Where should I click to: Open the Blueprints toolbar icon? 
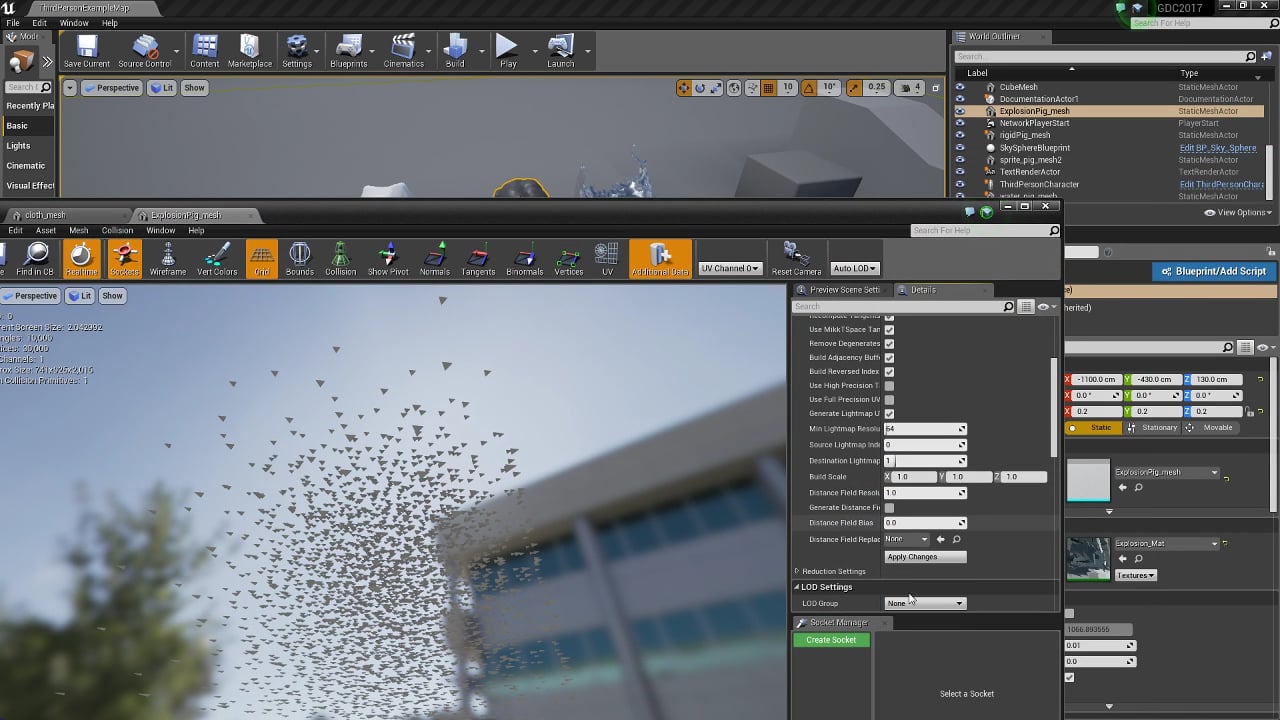(349, 51)
